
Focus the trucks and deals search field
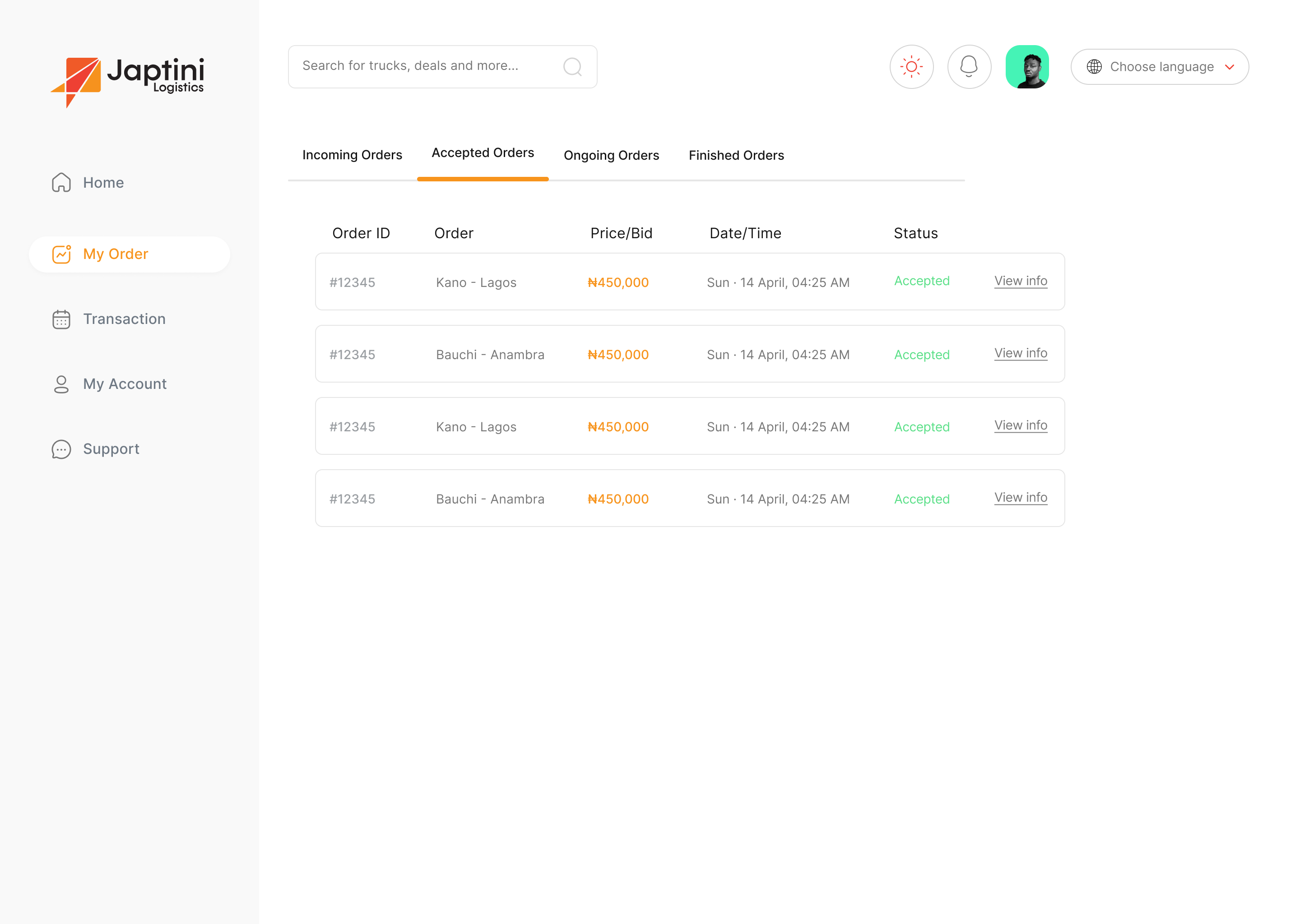point(442,67)
